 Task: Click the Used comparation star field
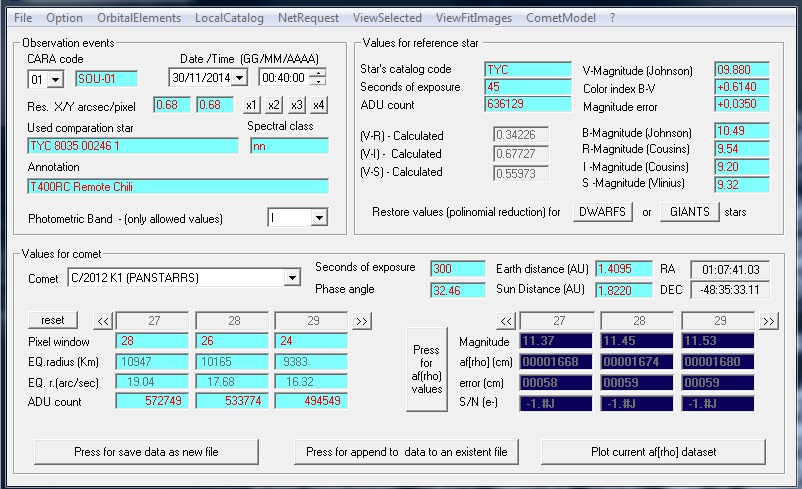pos(133,146)
